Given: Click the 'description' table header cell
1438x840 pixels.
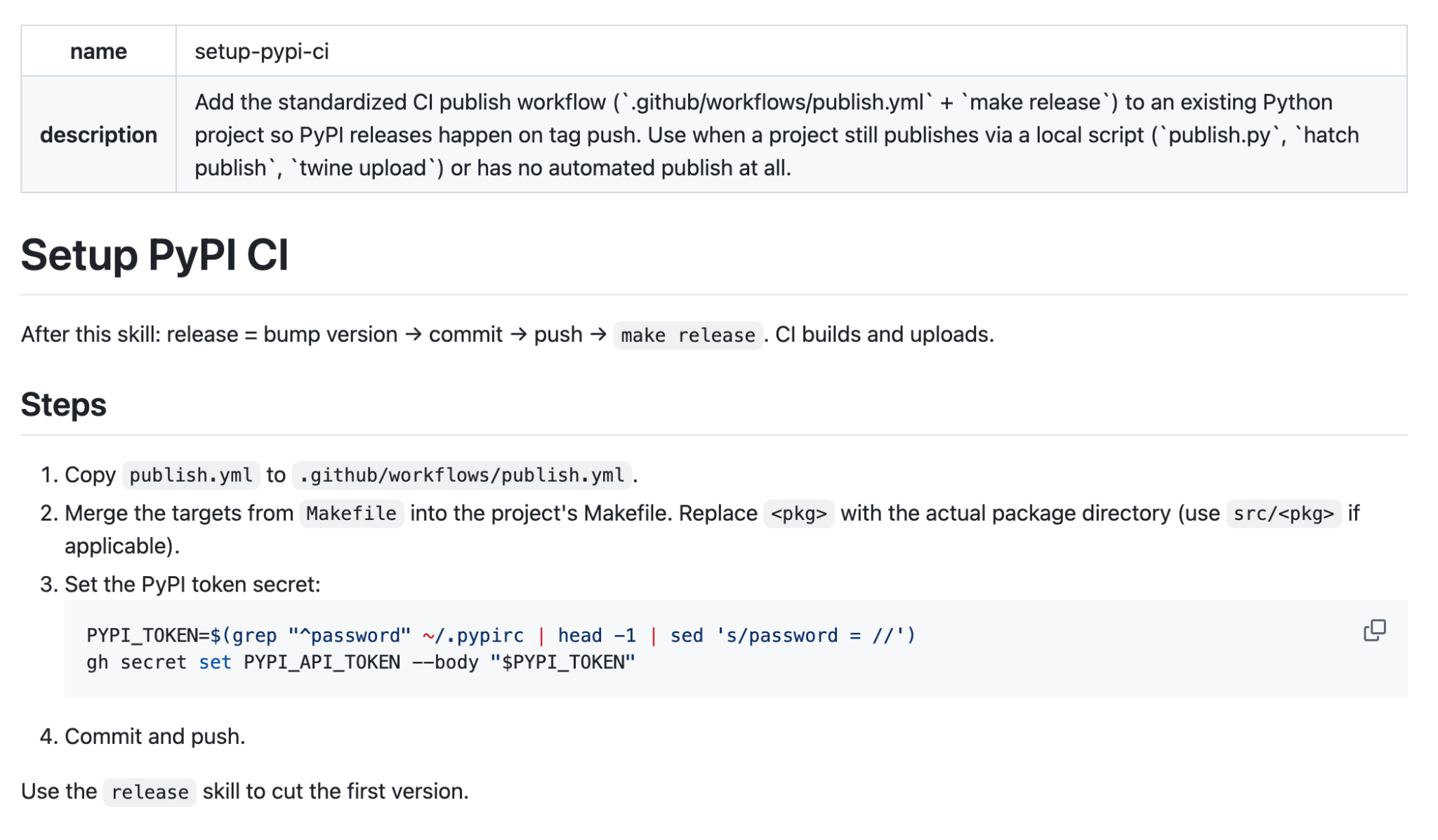Looking at the screenshot, I should (98, 135).
